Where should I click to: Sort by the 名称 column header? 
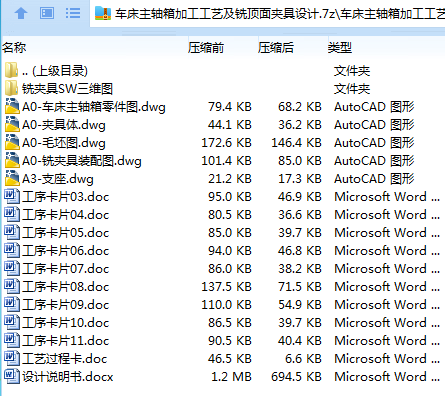click(14, 48)
